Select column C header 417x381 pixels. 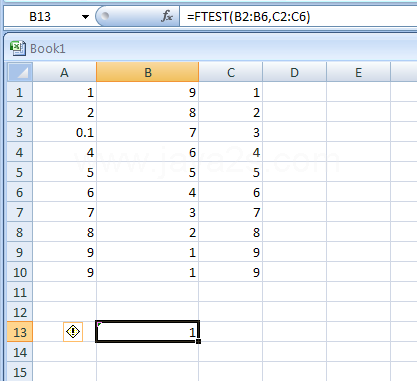coord(231,72)
